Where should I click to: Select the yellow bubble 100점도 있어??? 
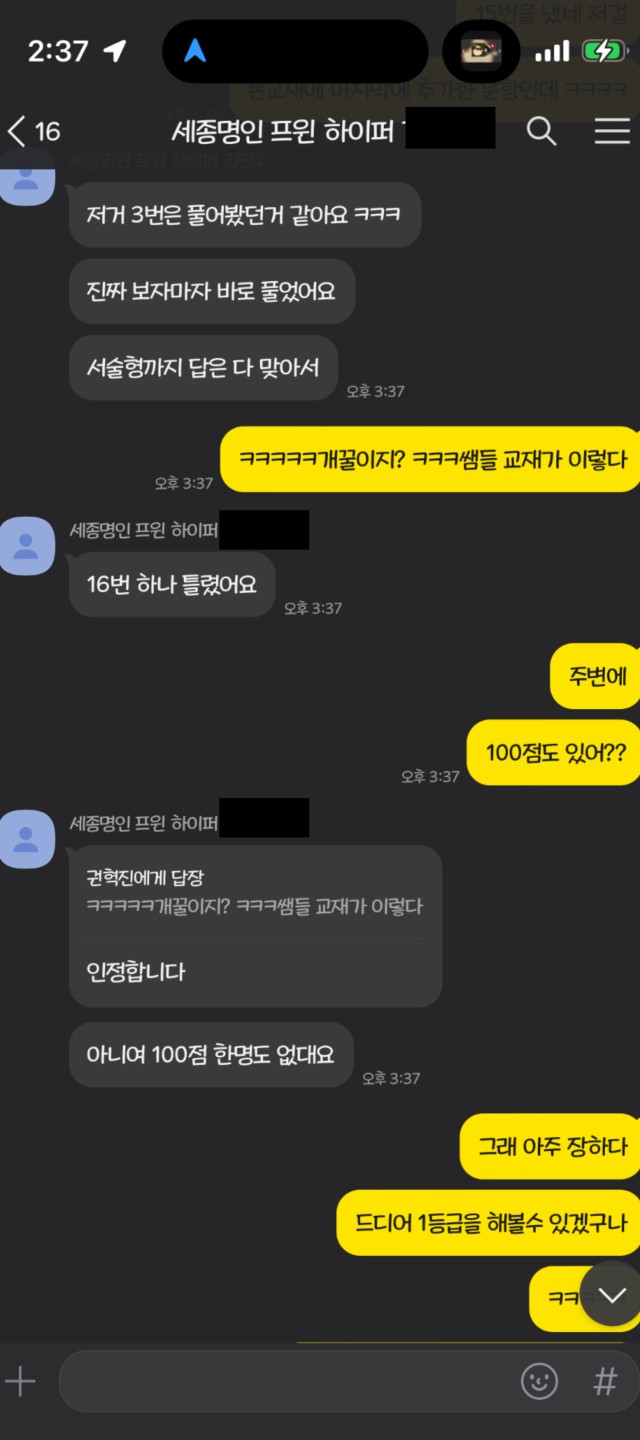tap(553, 752)
